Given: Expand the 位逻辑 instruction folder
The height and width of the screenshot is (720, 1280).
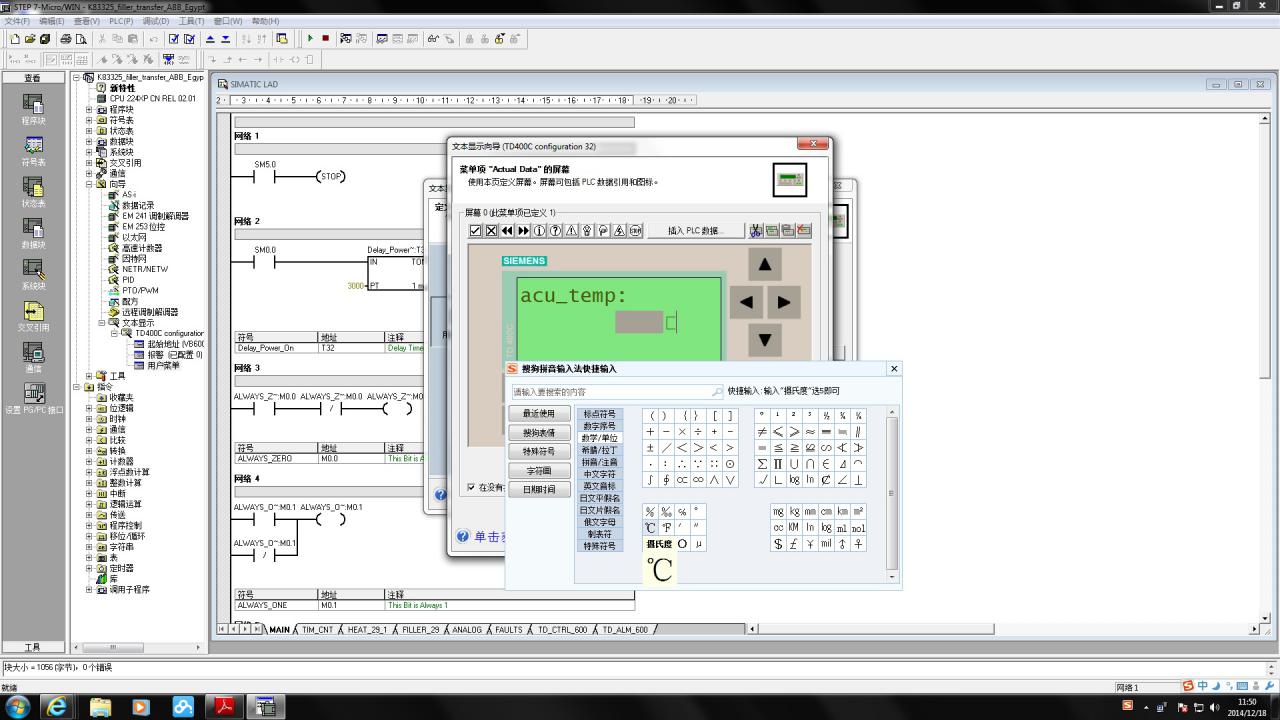Looking at the screenshot, I should (x=89, y=408).
